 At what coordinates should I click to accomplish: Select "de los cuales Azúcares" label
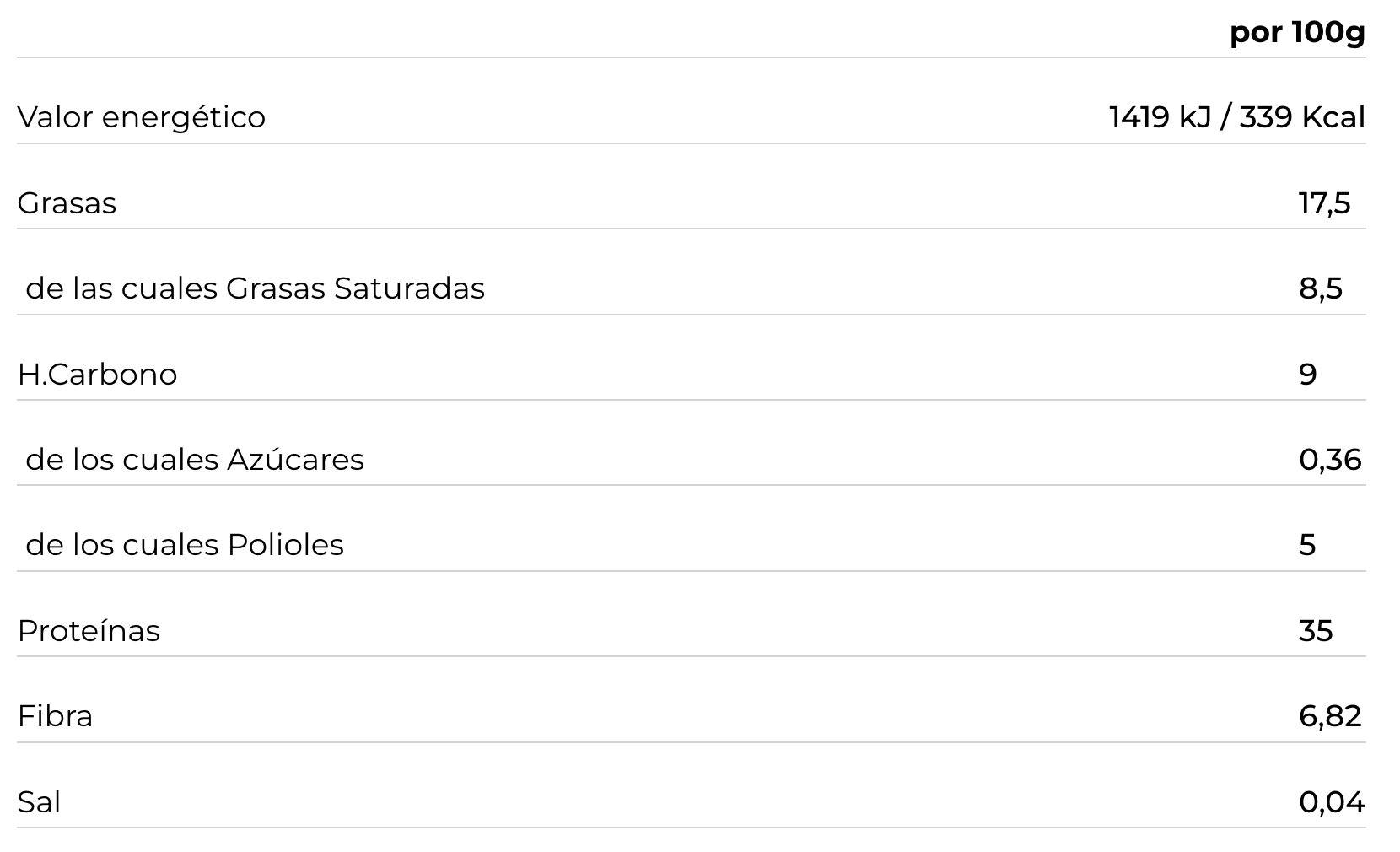pos(195,460)
